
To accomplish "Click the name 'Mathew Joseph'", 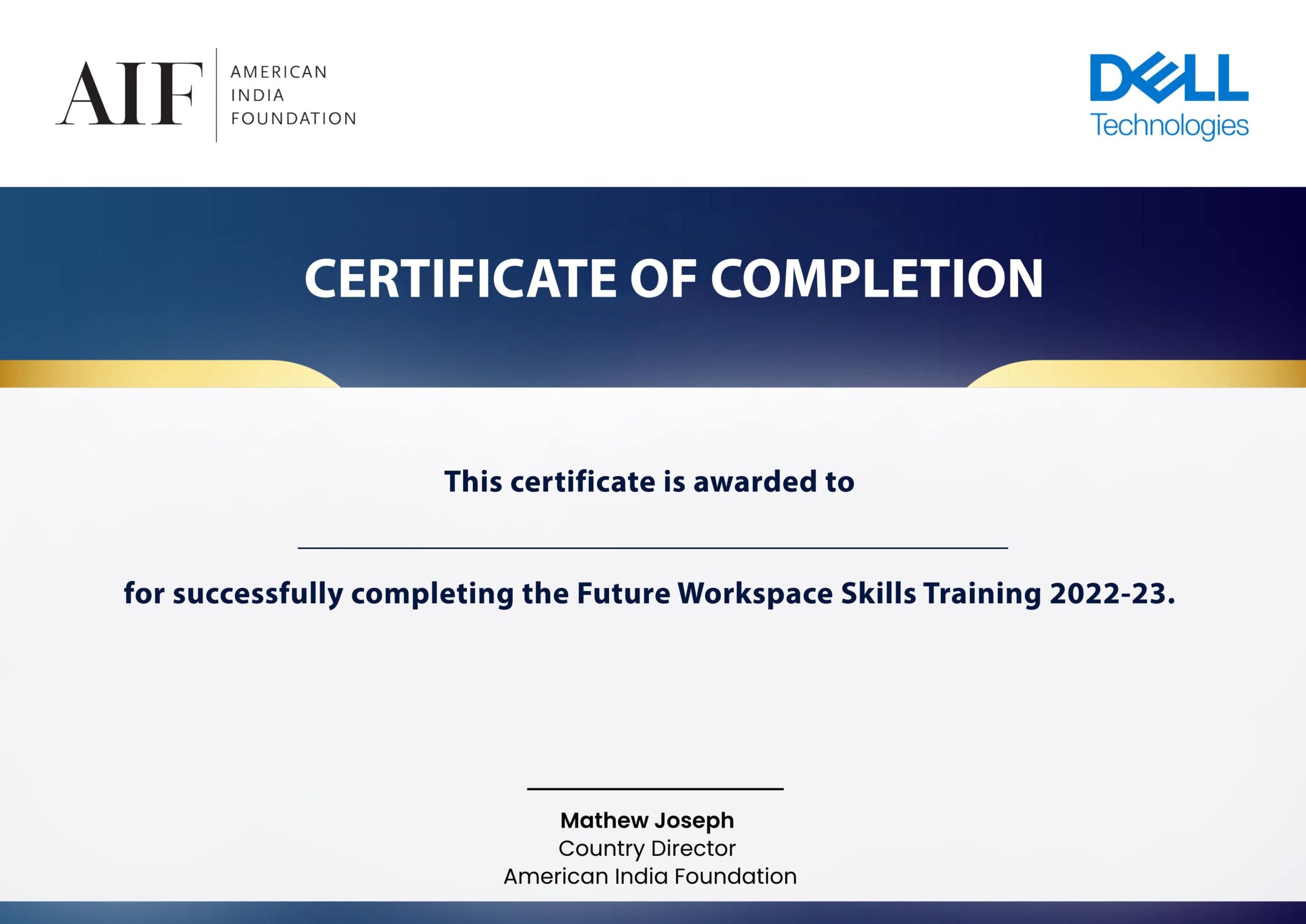I will click(x=647, y=820).
